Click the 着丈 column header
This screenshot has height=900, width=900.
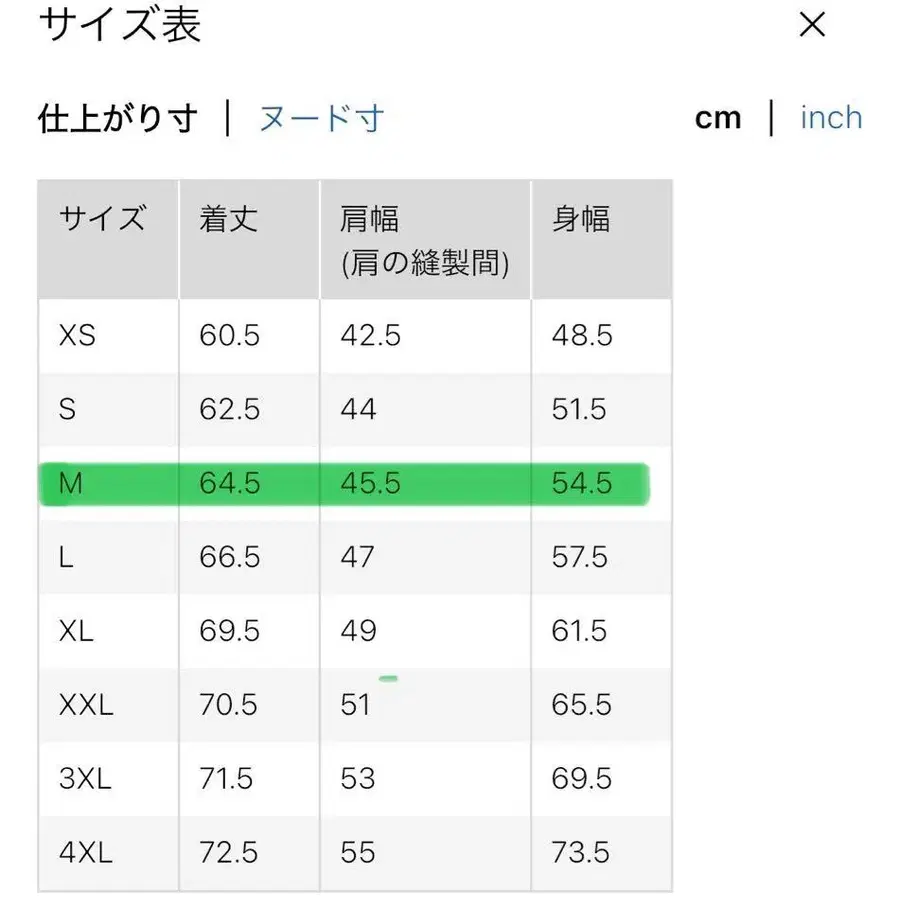pyautogui.click(x=229, y=220)
